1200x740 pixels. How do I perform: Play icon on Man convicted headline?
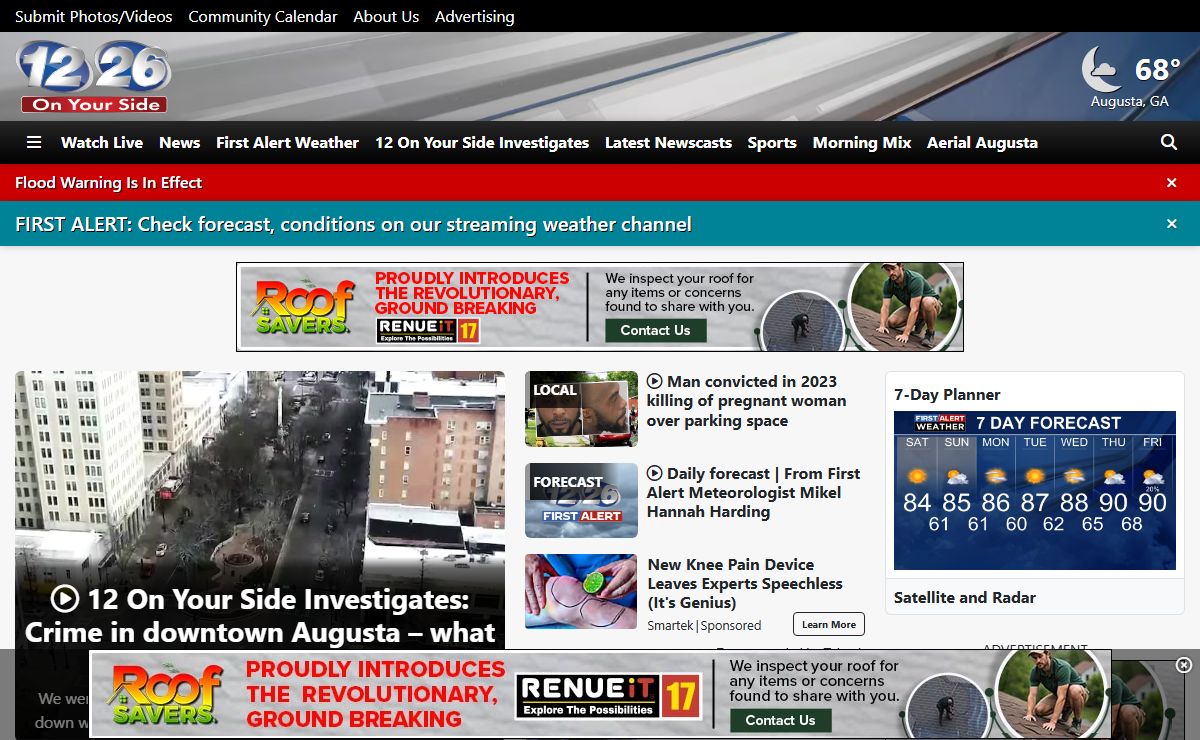(655, 381)
